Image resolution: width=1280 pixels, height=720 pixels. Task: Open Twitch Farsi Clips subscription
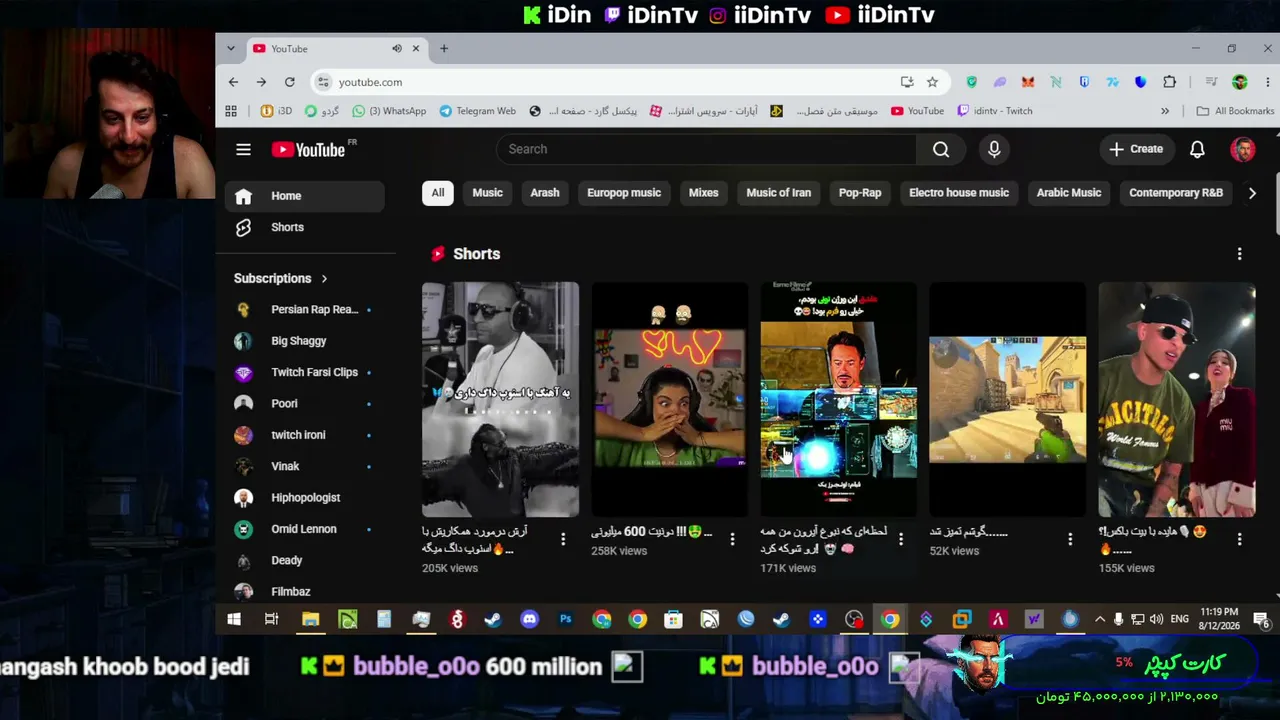[x=304, y=372]
